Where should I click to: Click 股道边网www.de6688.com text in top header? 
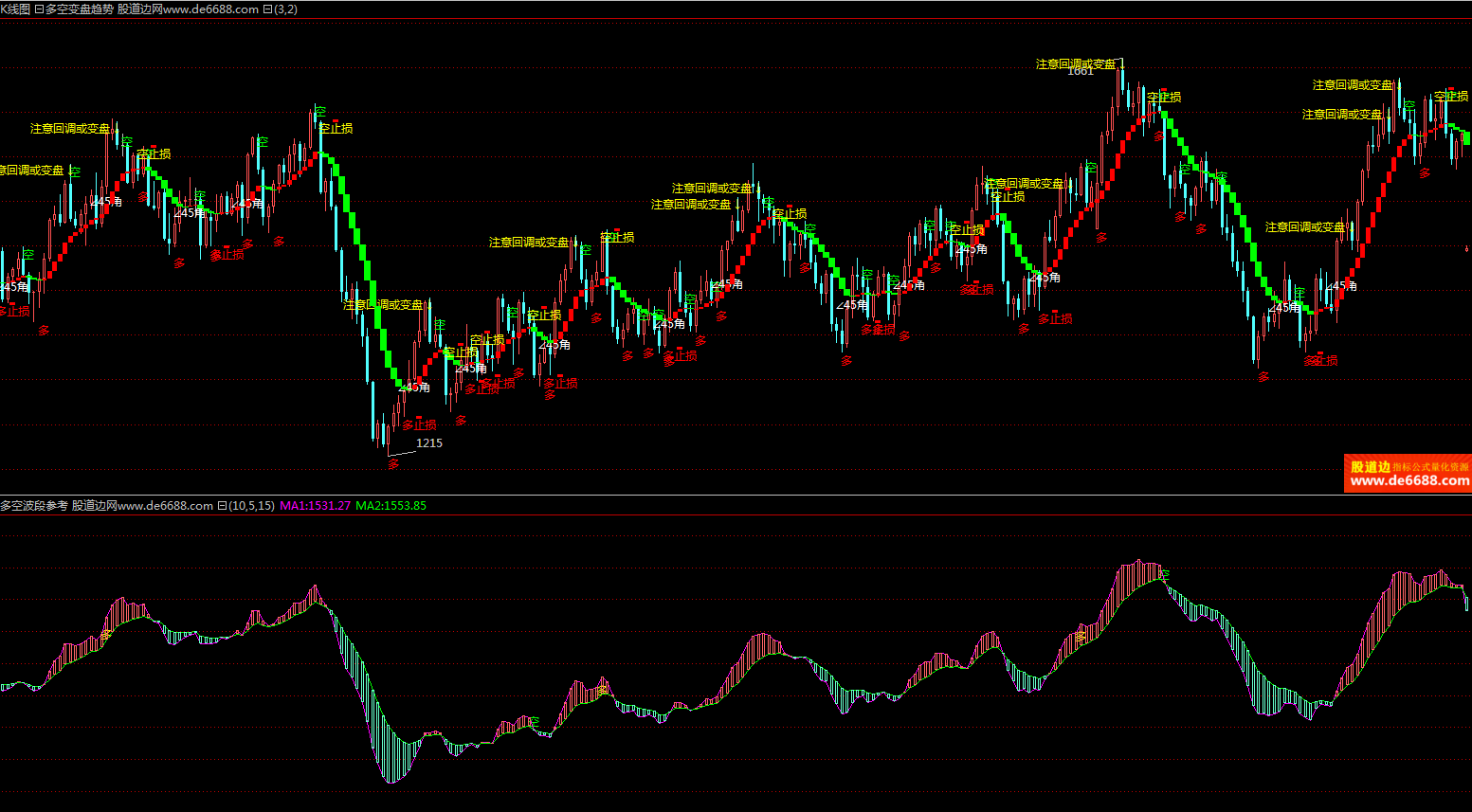click(x=188, y=9)
